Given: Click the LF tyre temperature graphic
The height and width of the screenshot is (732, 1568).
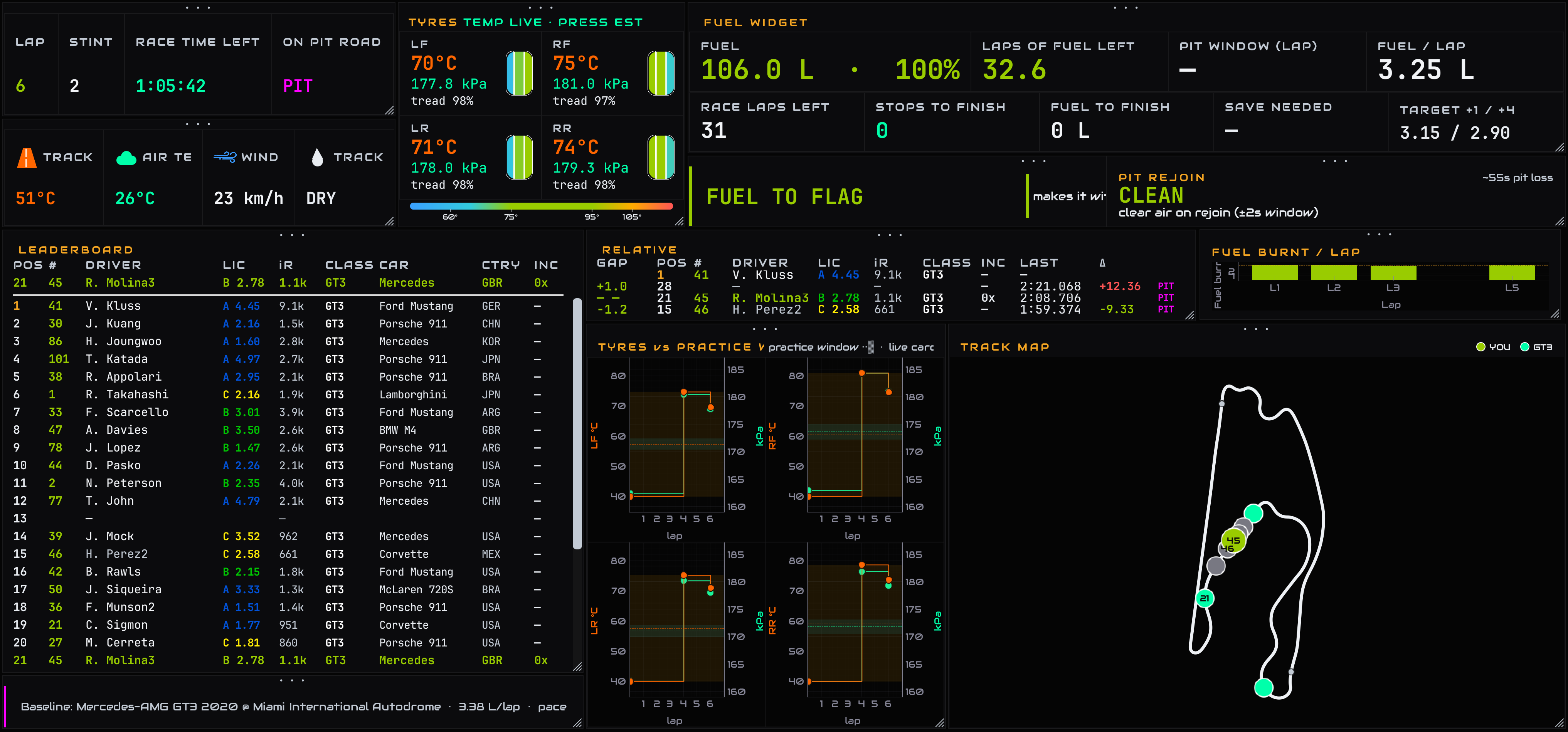Looking at the screenshot, I should pyautogui.click(x=519, y=73).
